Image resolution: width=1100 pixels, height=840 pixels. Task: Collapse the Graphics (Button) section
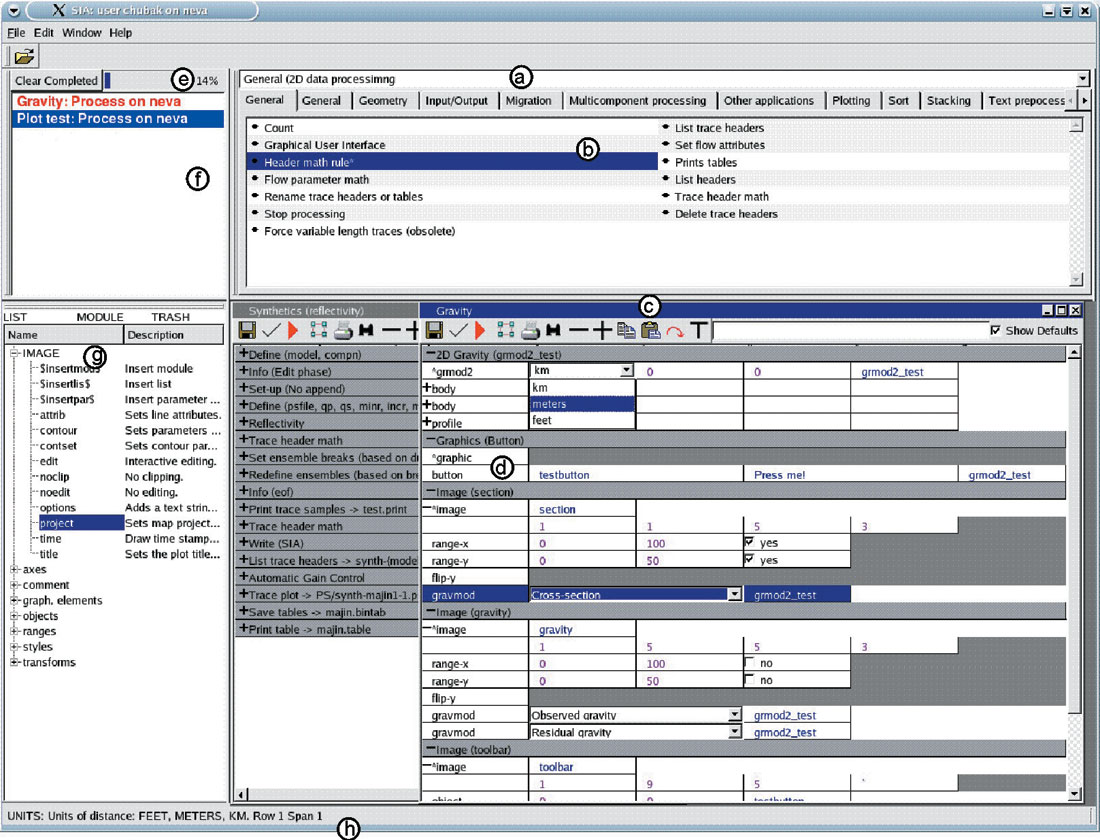tap(431, 440)
